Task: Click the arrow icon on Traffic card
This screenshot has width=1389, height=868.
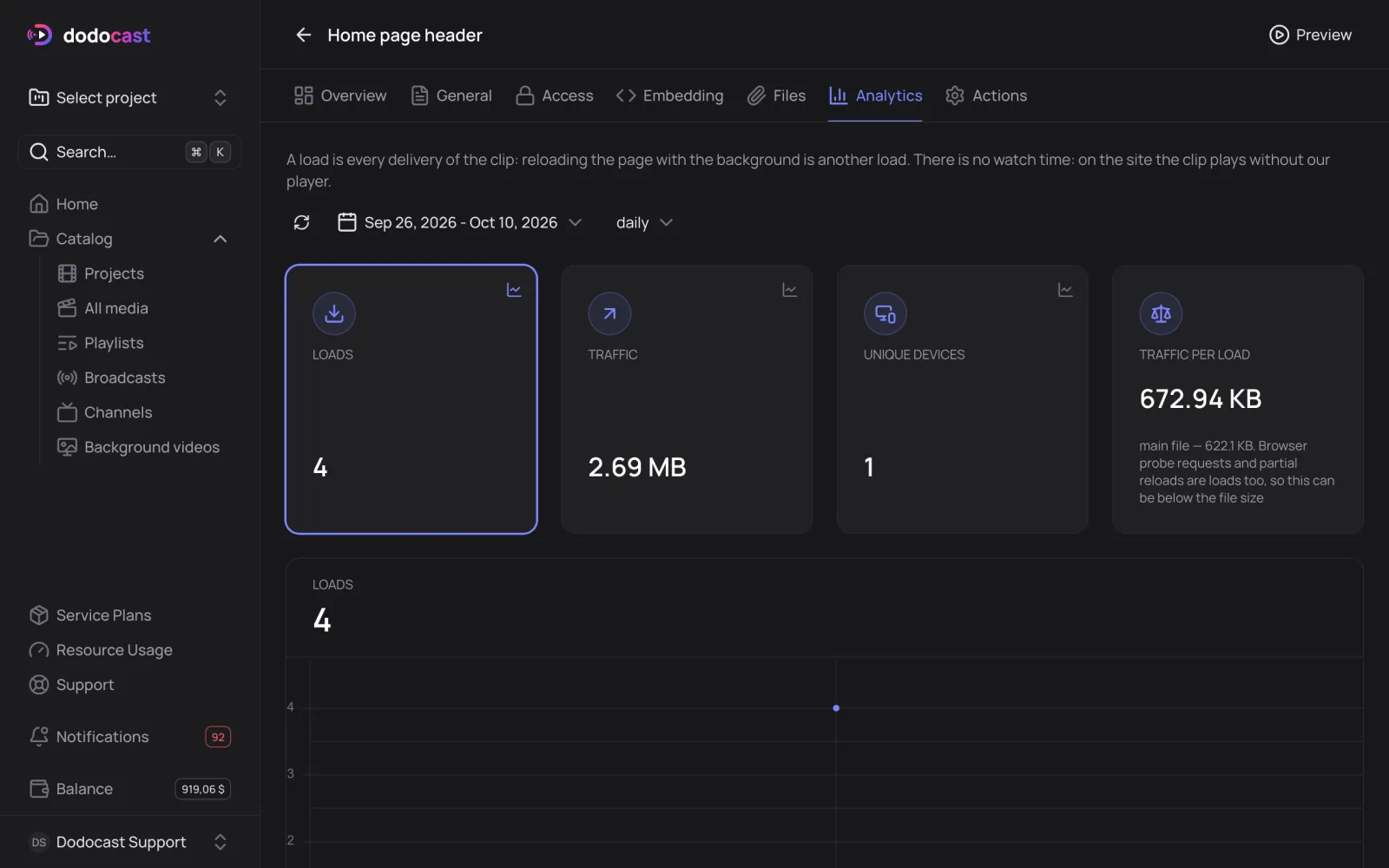Action: pos(609,313)
